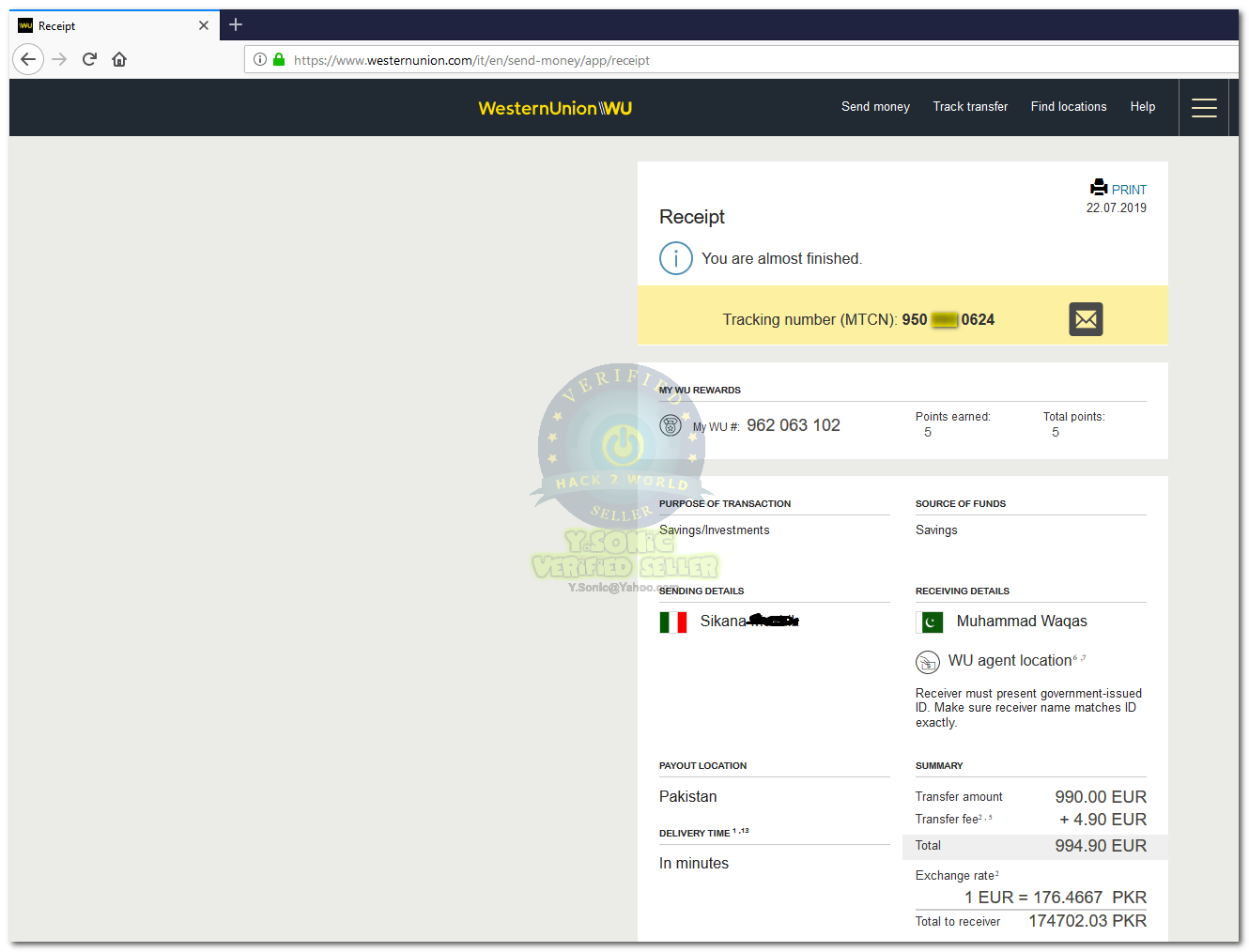This screenshot has height=952, width=1249.
Task: Click the printer icon next to PRINT
Action: (x=1099, y=187)
